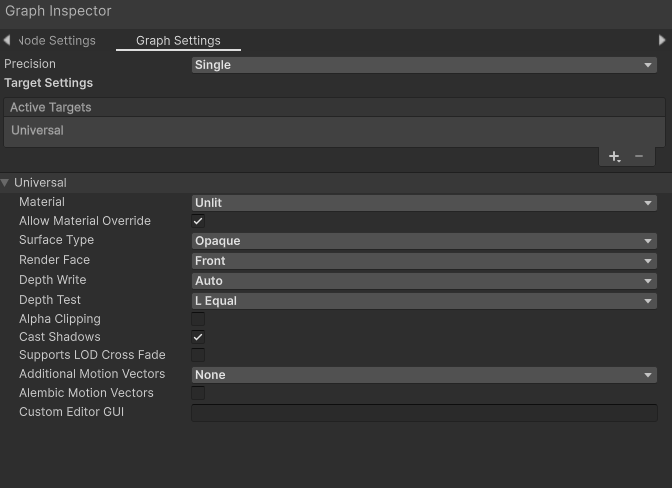Open the Depth Test dropdown
The image size is (672, 488).
[424, 301]
